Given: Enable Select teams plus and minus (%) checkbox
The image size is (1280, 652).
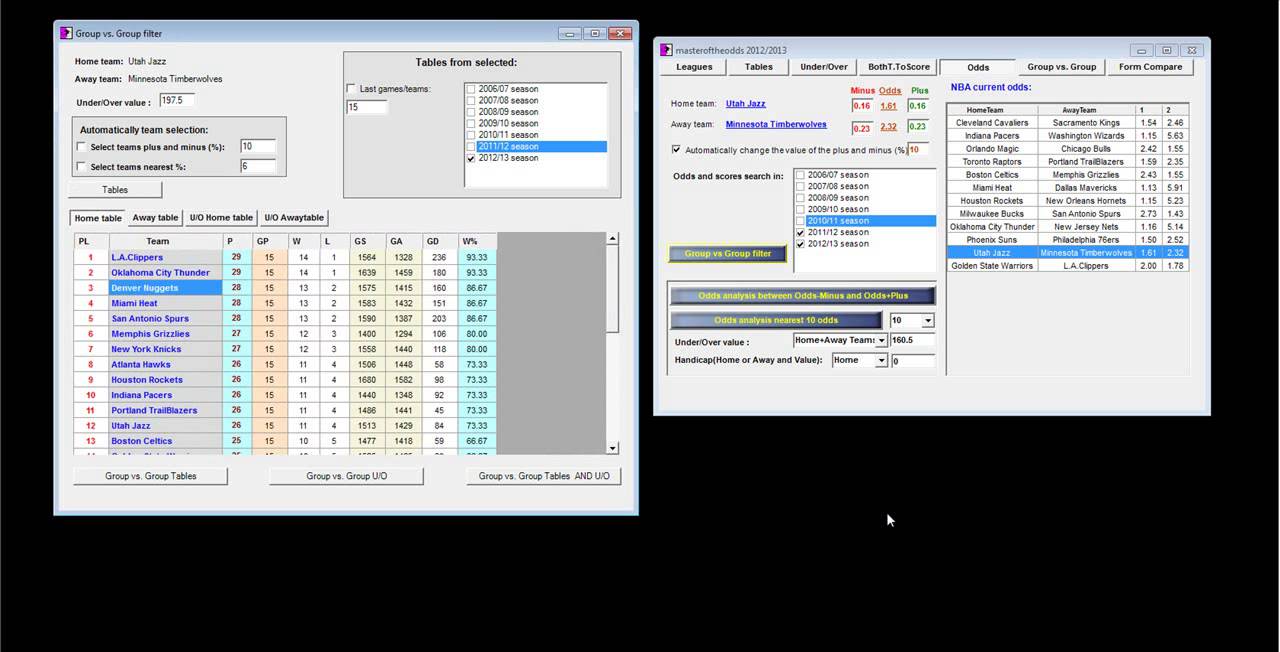Looking at the screenshot, I should (x=82, y=147).
